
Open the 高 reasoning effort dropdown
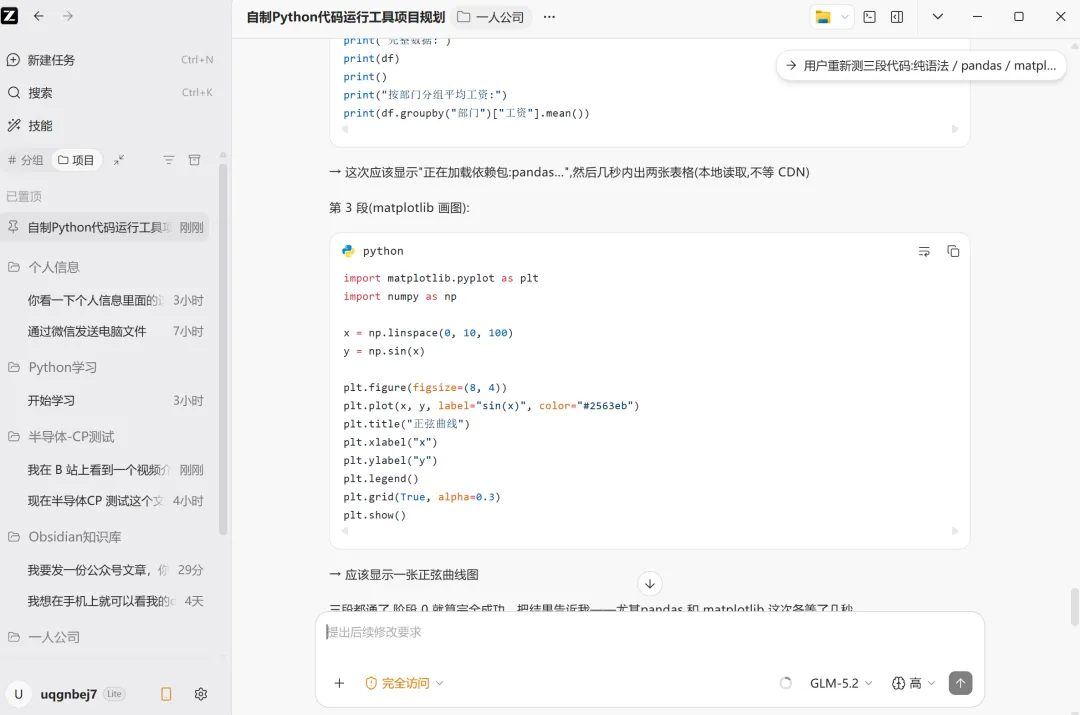[914, 683]
